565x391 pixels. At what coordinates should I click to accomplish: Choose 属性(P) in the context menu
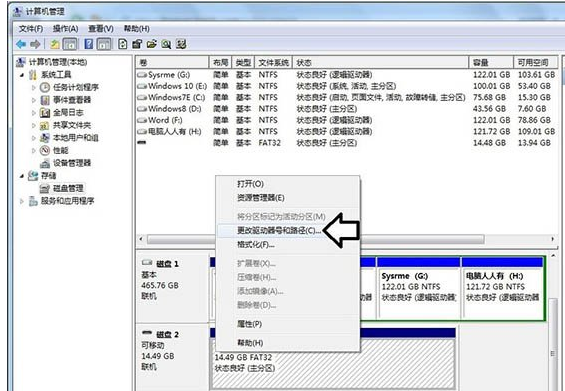click(288, 324)
